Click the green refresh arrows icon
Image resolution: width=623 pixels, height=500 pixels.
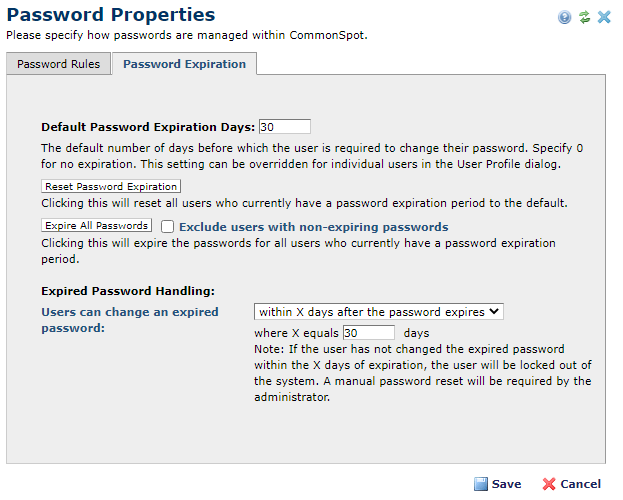584,17
